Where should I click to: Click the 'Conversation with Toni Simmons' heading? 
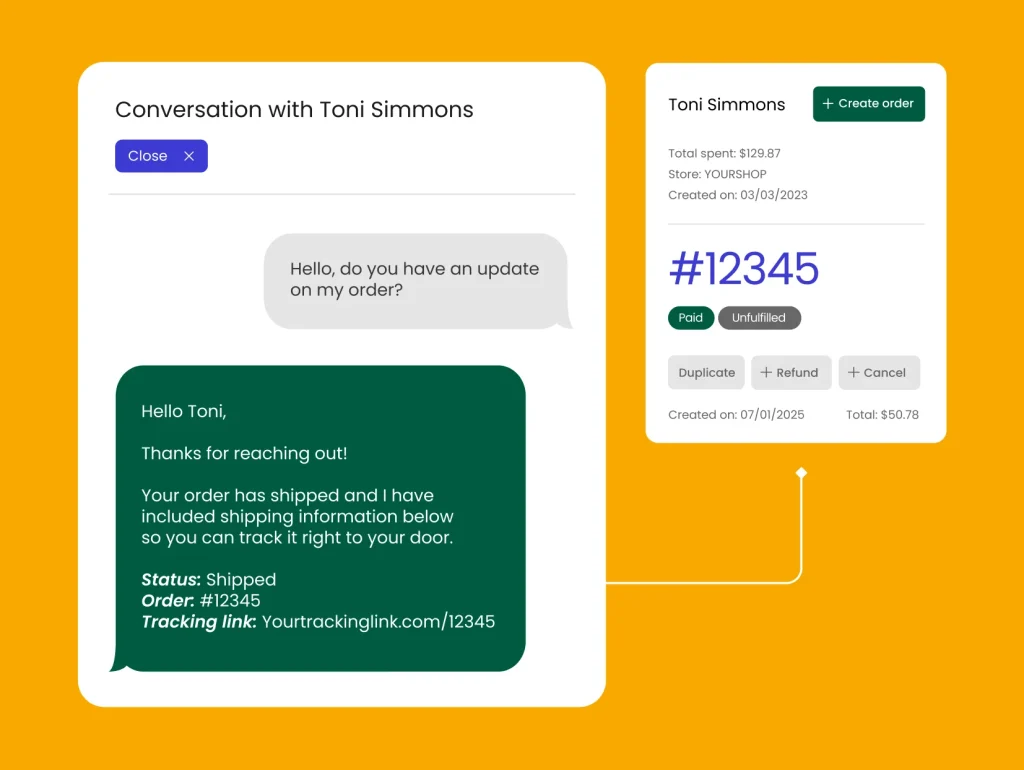(x=294, y=110)
